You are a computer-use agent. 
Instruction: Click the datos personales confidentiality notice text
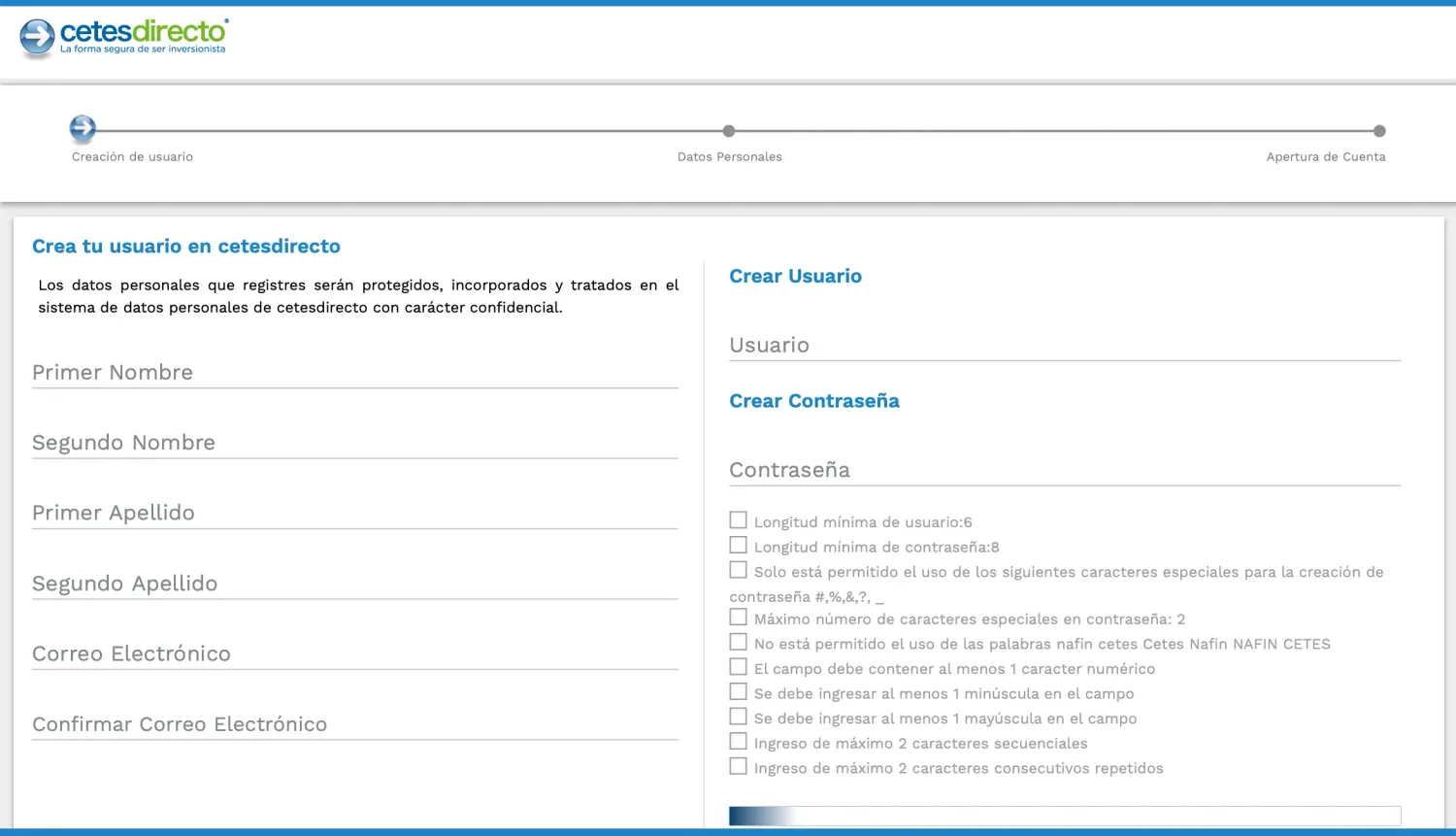point(358,296)
